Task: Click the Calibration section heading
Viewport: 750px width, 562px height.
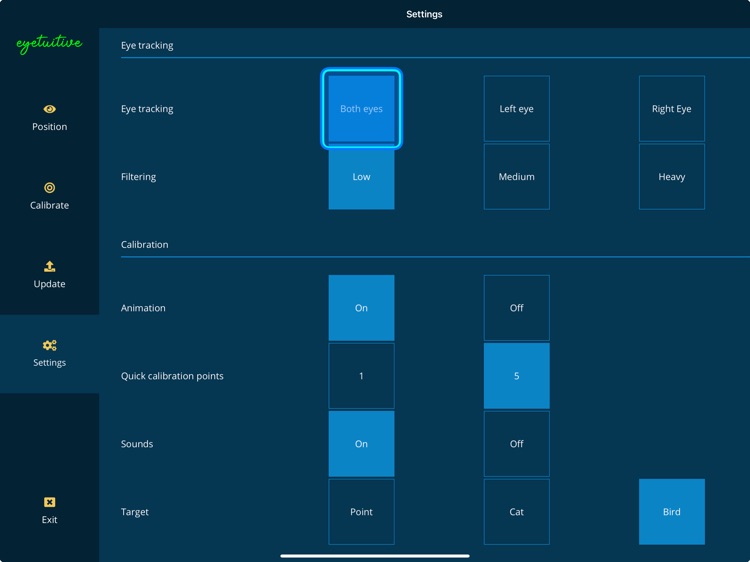Action: pos(144,244)
